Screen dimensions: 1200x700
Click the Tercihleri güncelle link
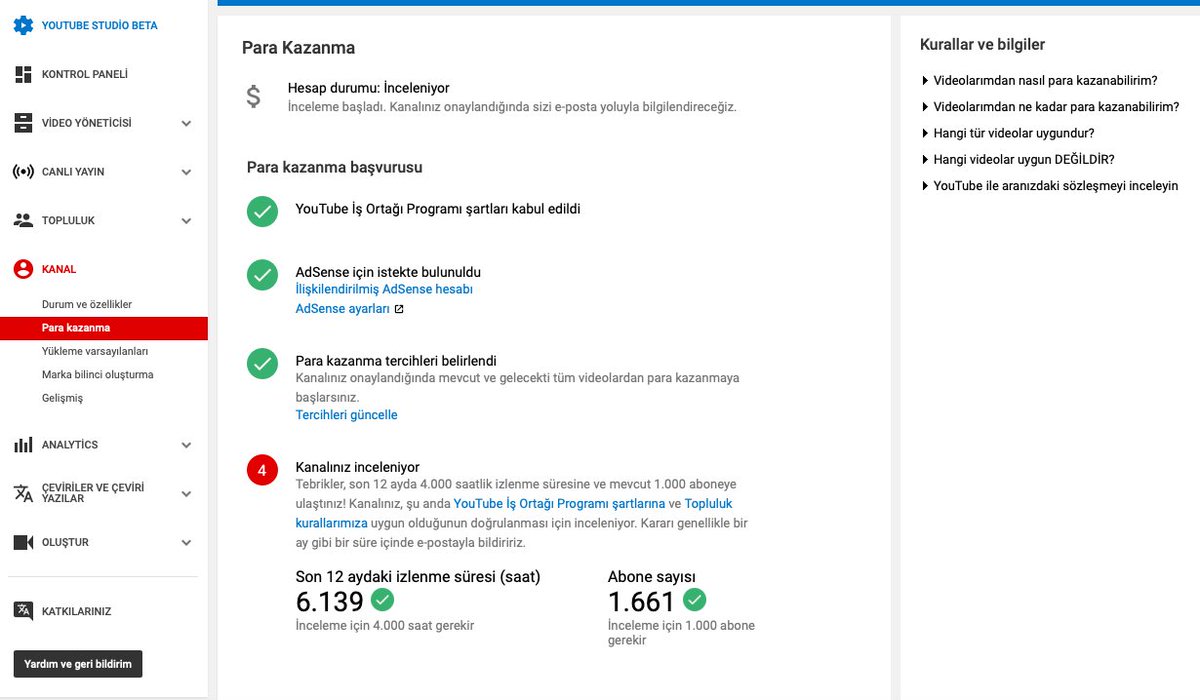[x=346, y=415]
